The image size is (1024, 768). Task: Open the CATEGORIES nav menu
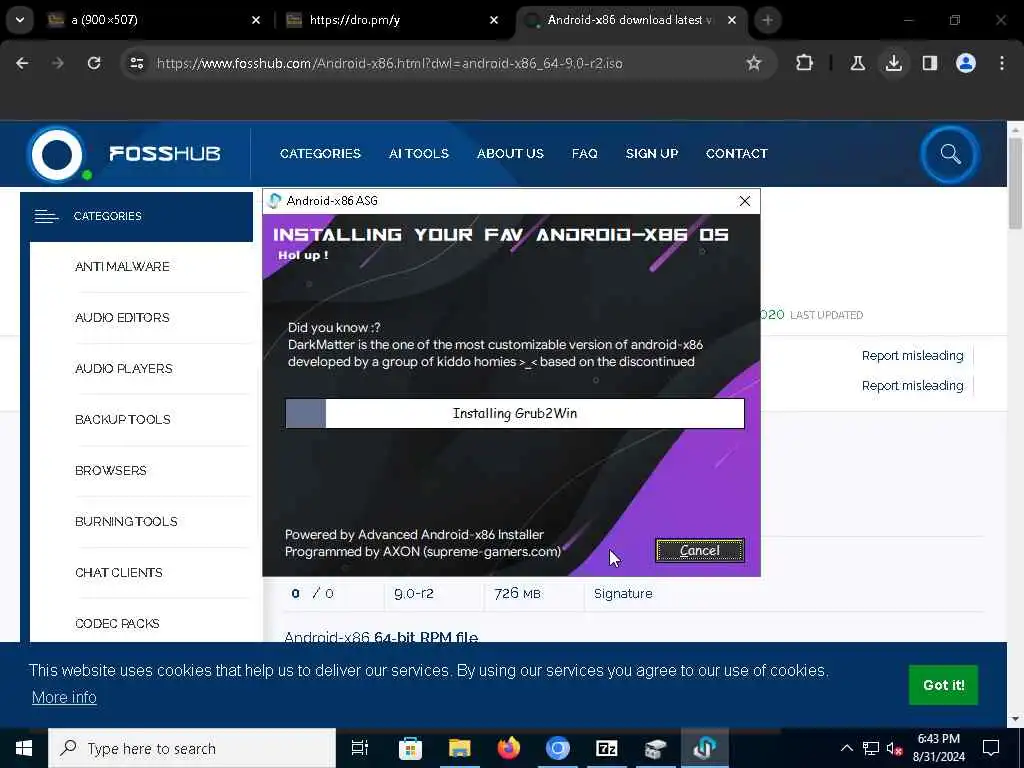[x=320, y=153]
